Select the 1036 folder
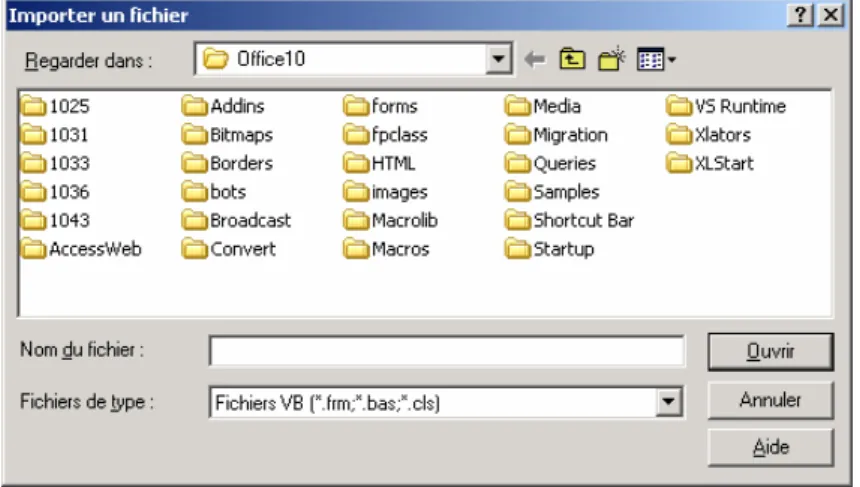The height and width of the screenshot is (487, 860). click(55, 191)
